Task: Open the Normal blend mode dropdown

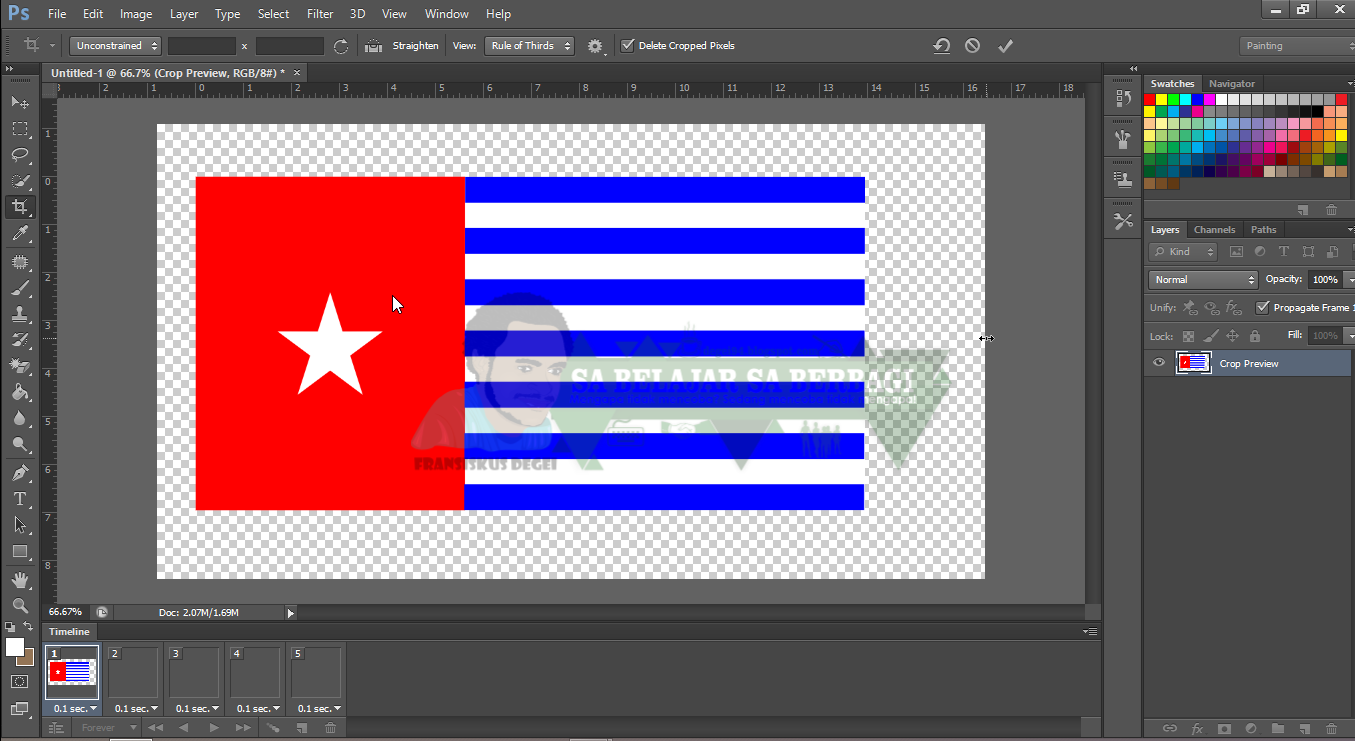Action: (1203, 280)
